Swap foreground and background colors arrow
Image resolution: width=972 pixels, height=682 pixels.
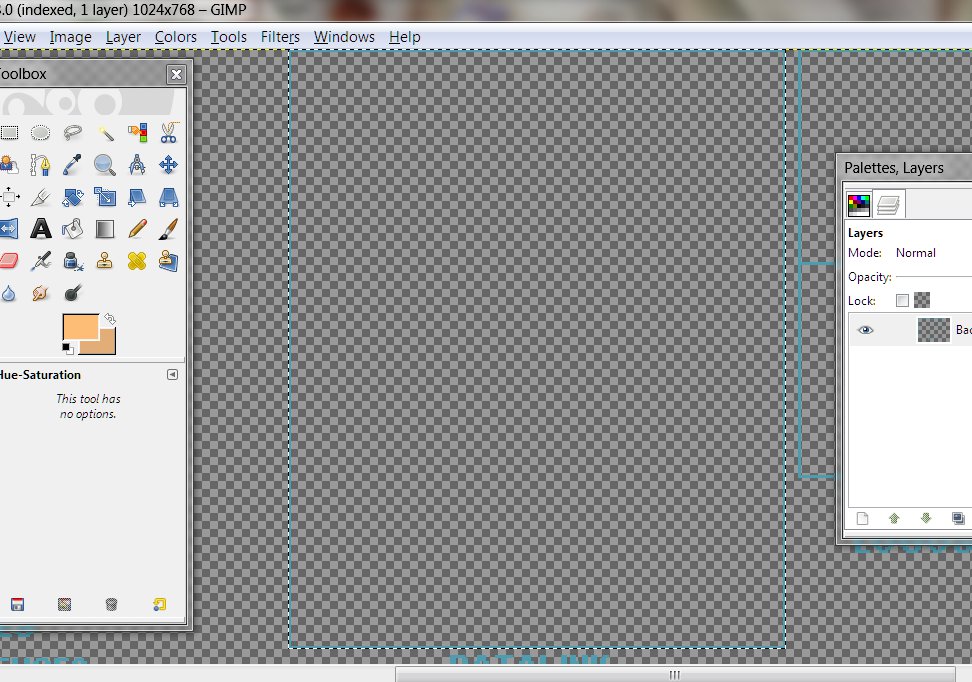click(109, 319)
